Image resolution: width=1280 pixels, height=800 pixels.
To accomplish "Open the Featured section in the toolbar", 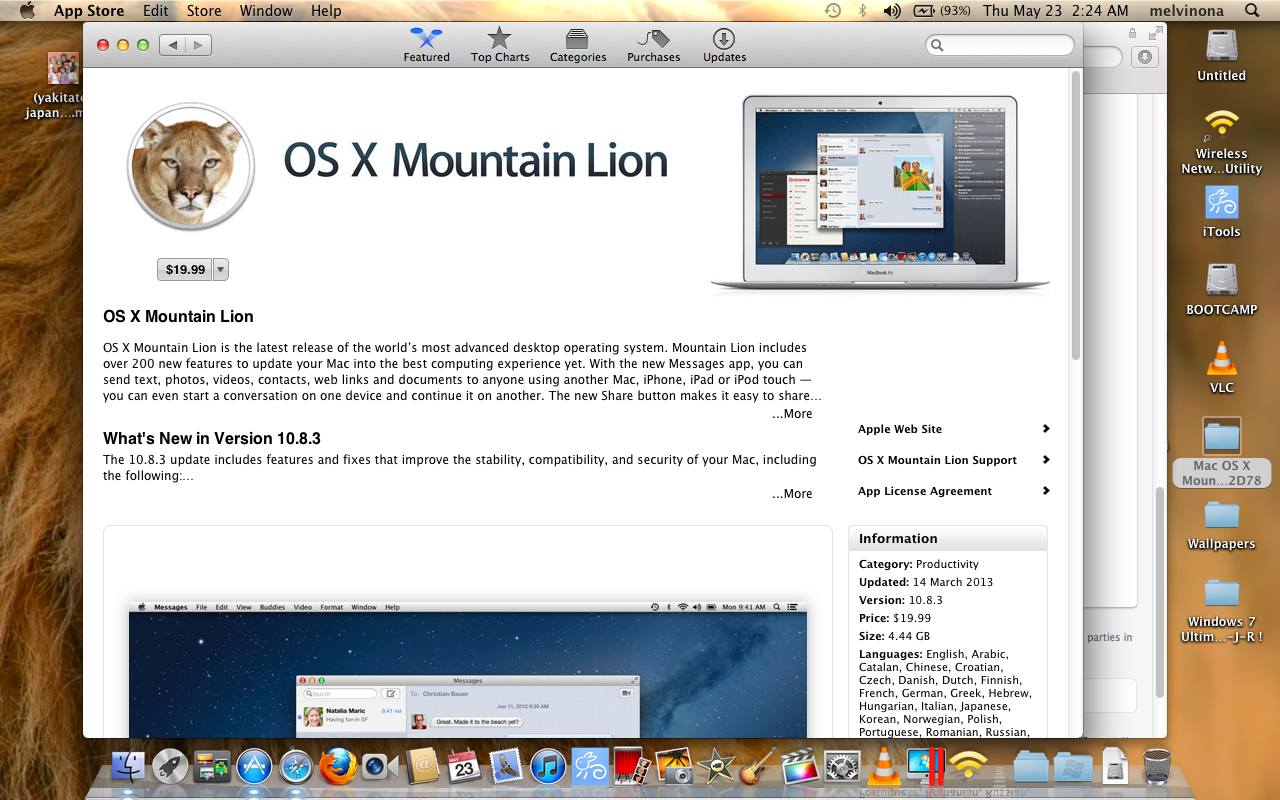I will (x=426, y=45).
